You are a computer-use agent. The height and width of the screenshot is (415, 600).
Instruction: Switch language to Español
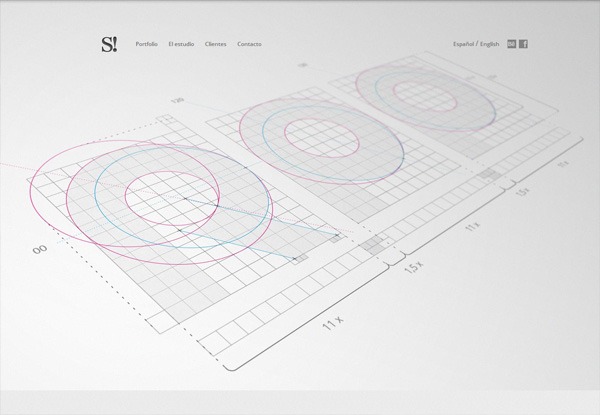[x=464, y=44]
